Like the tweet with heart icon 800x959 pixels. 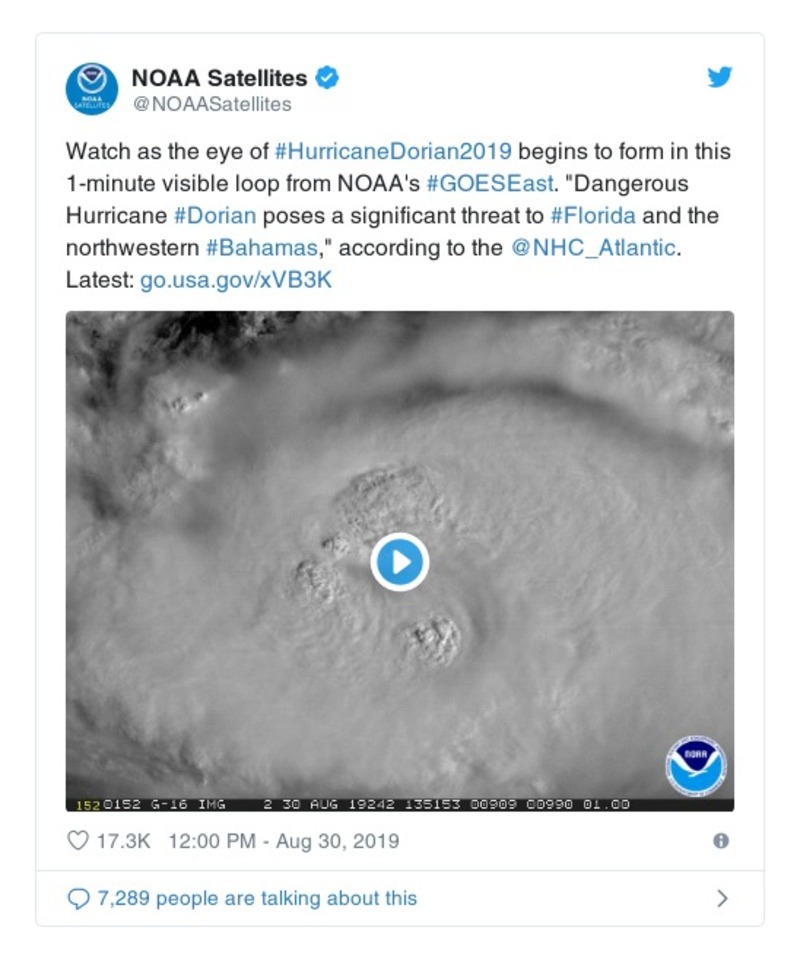point(78,841)
